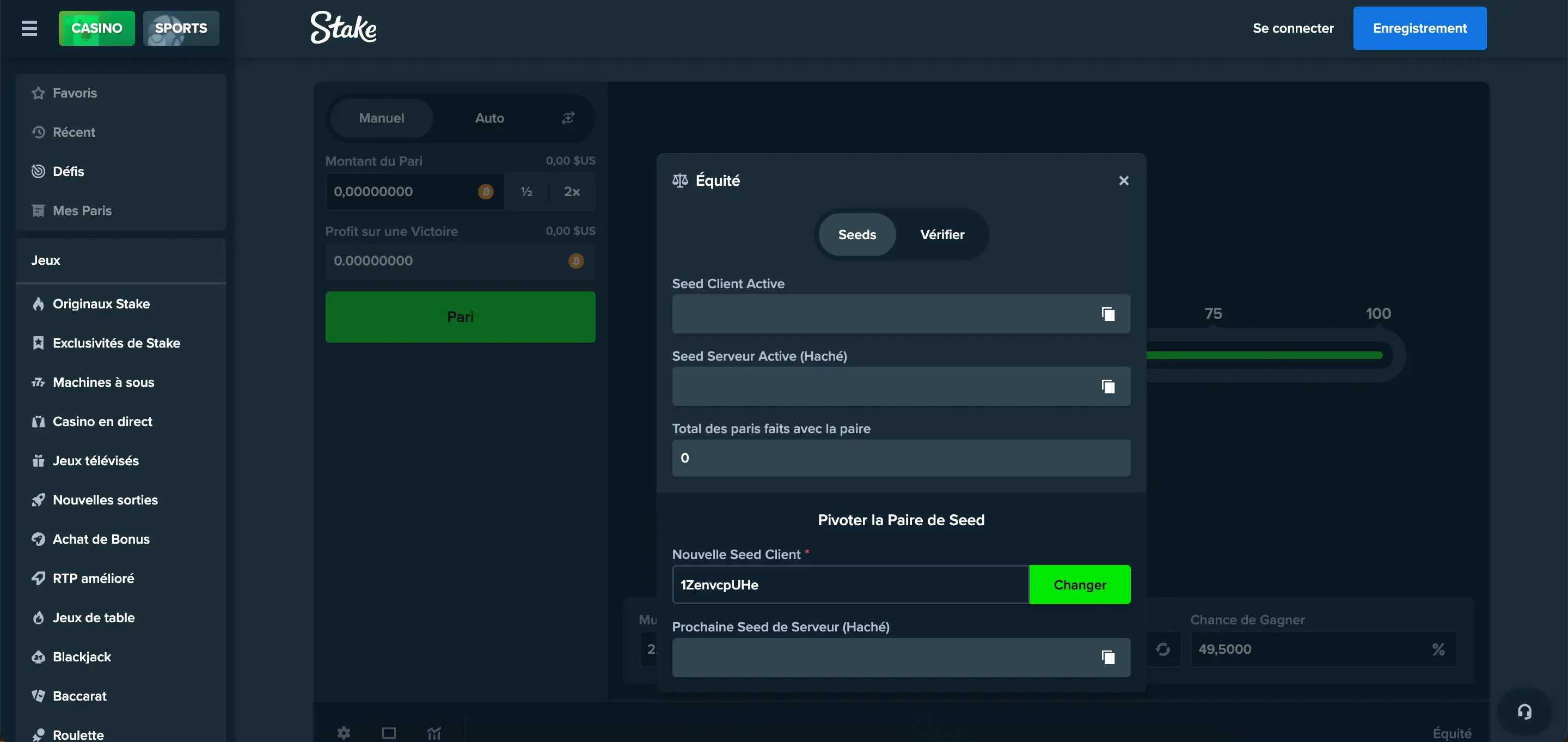Image resolution: width=1568 pixels, height=742 pixels.
Task: Click Se connecter link
Action: point(1293,28)
